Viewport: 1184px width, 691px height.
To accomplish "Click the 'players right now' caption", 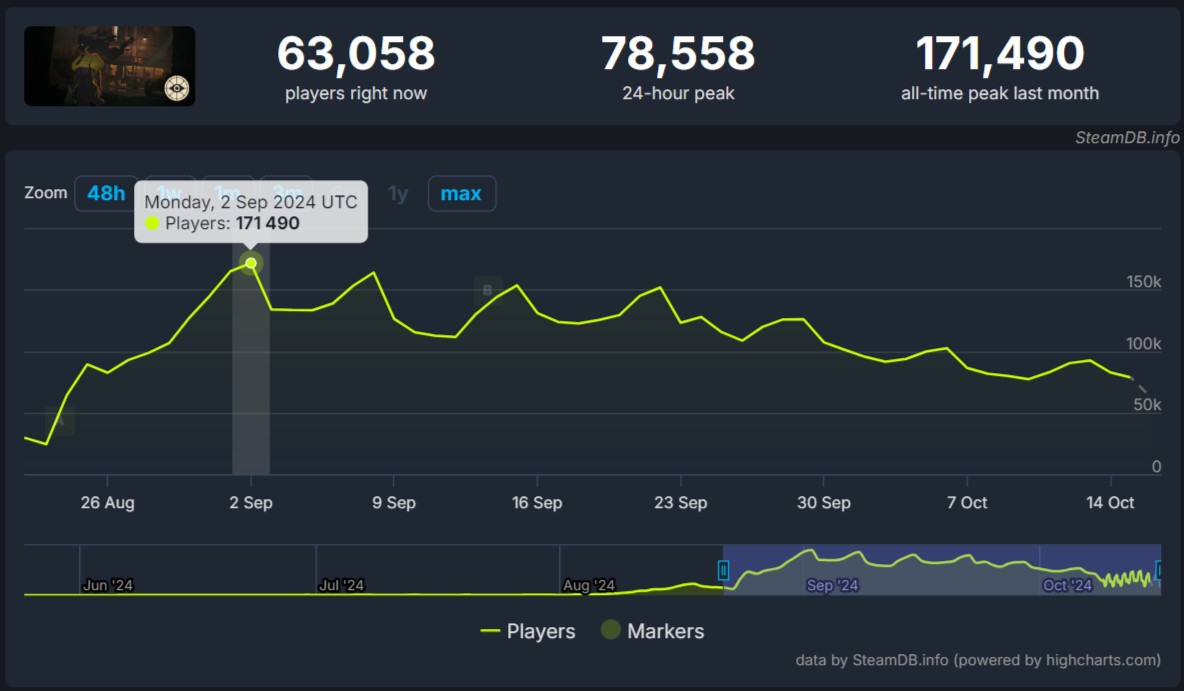I will (x=356, y=93).
